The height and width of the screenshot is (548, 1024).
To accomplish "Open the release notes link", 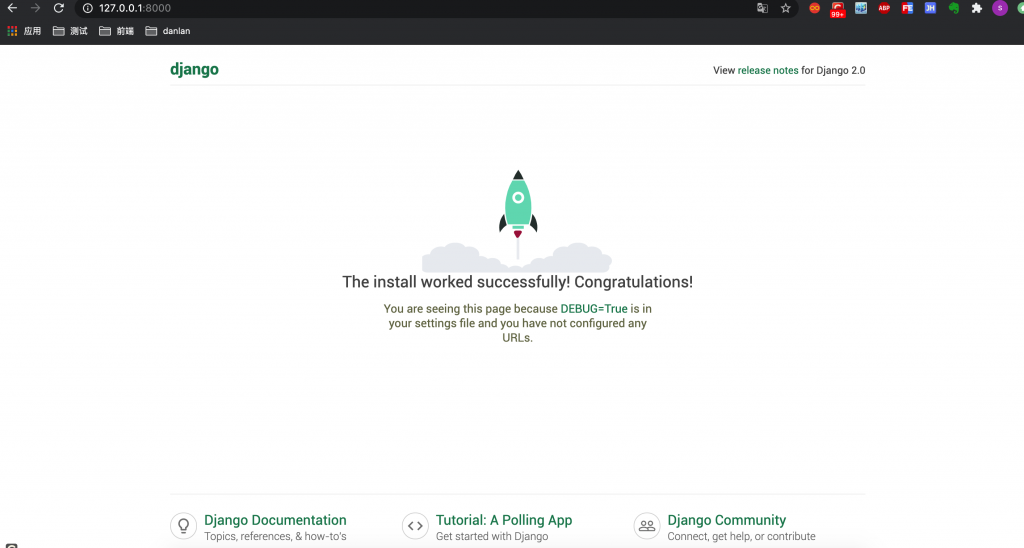I will tap(768, 71).
